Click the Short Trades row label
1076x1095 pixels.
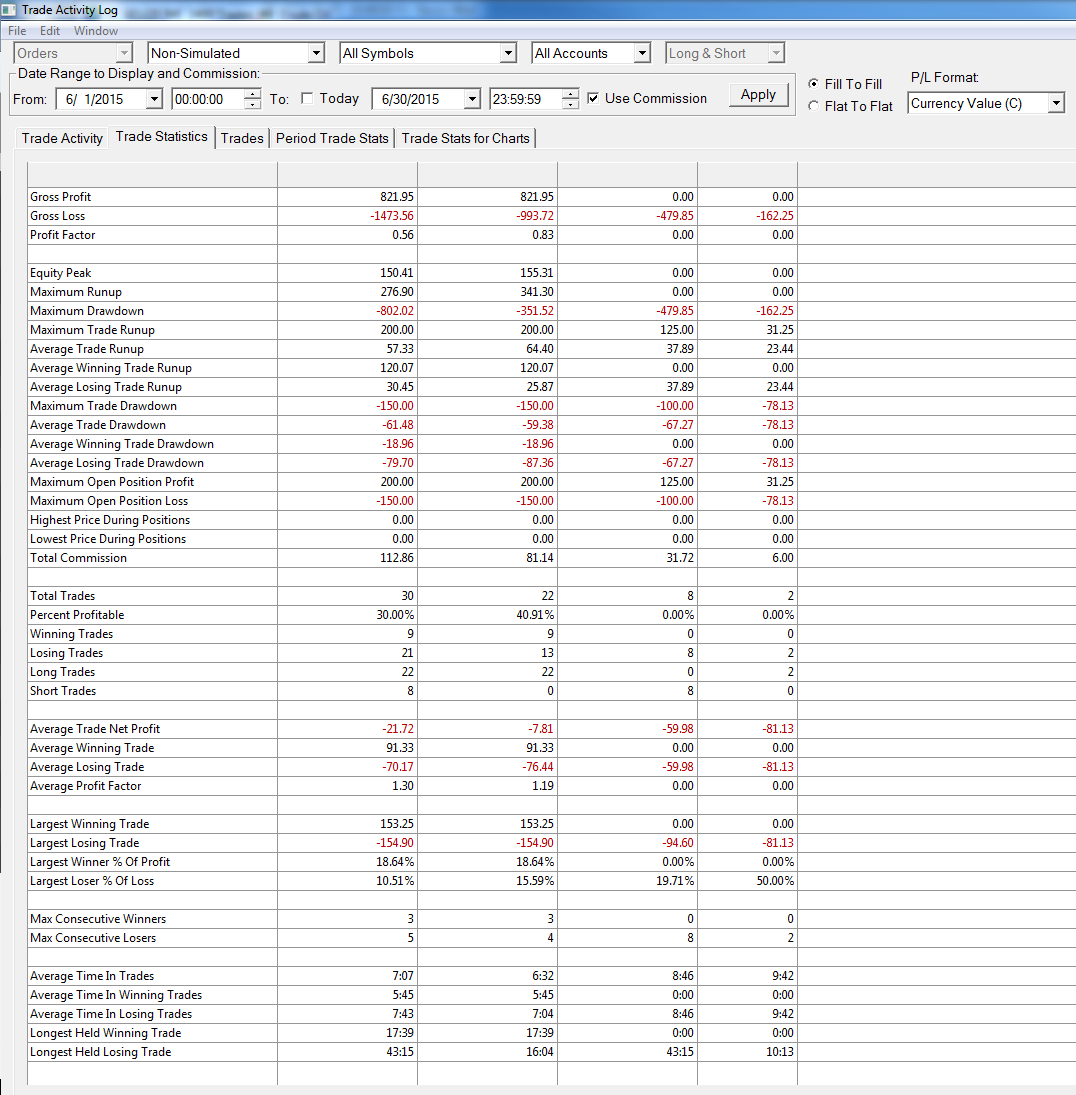pos(63,691)
